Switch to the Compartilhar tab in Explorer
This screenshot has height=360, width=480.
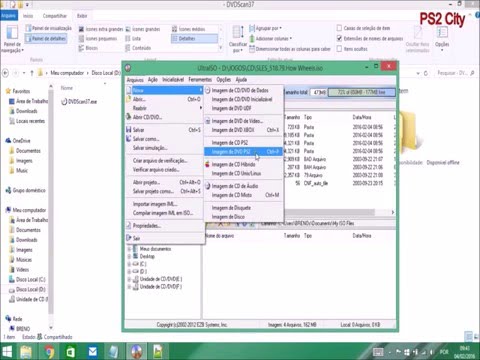pos(55,16)
